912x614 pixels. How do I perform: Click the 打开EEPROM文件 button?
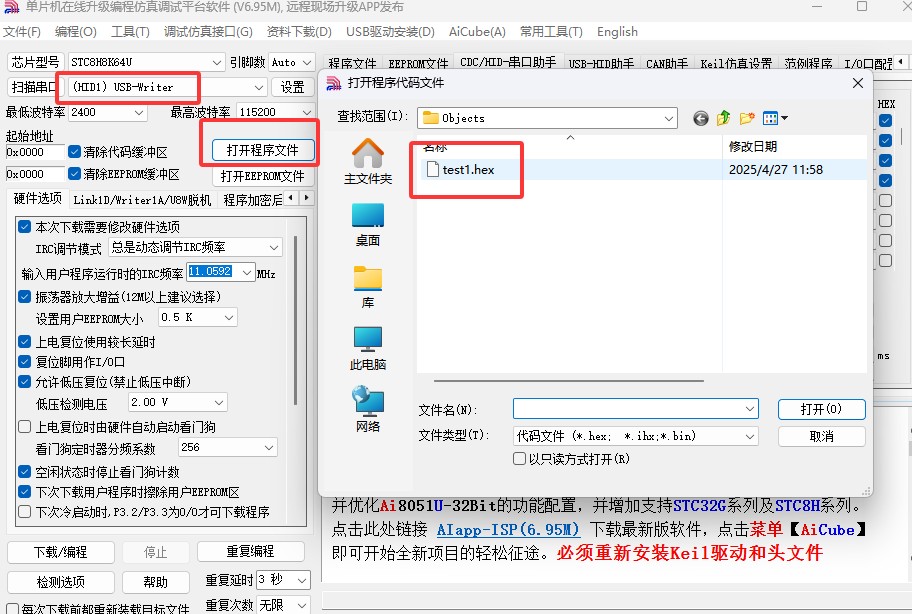coord(262,176)
